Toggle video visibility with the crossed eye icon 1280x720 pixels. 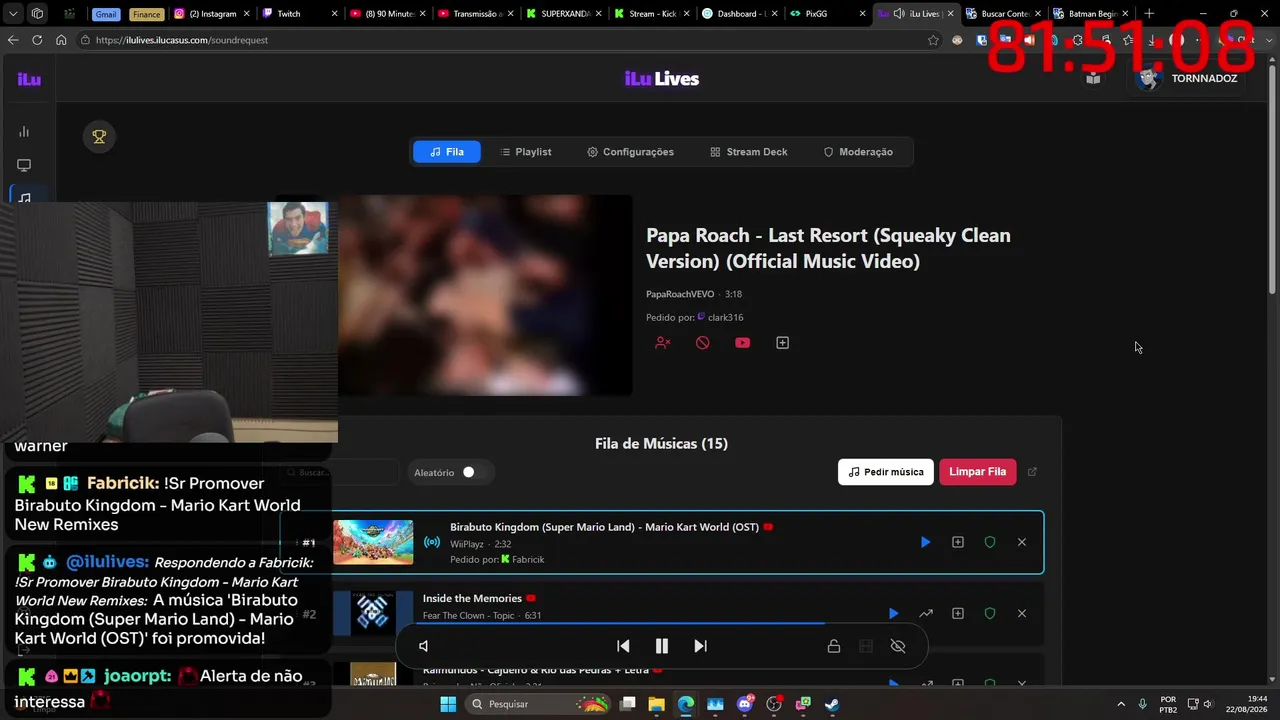pos(898,646)
